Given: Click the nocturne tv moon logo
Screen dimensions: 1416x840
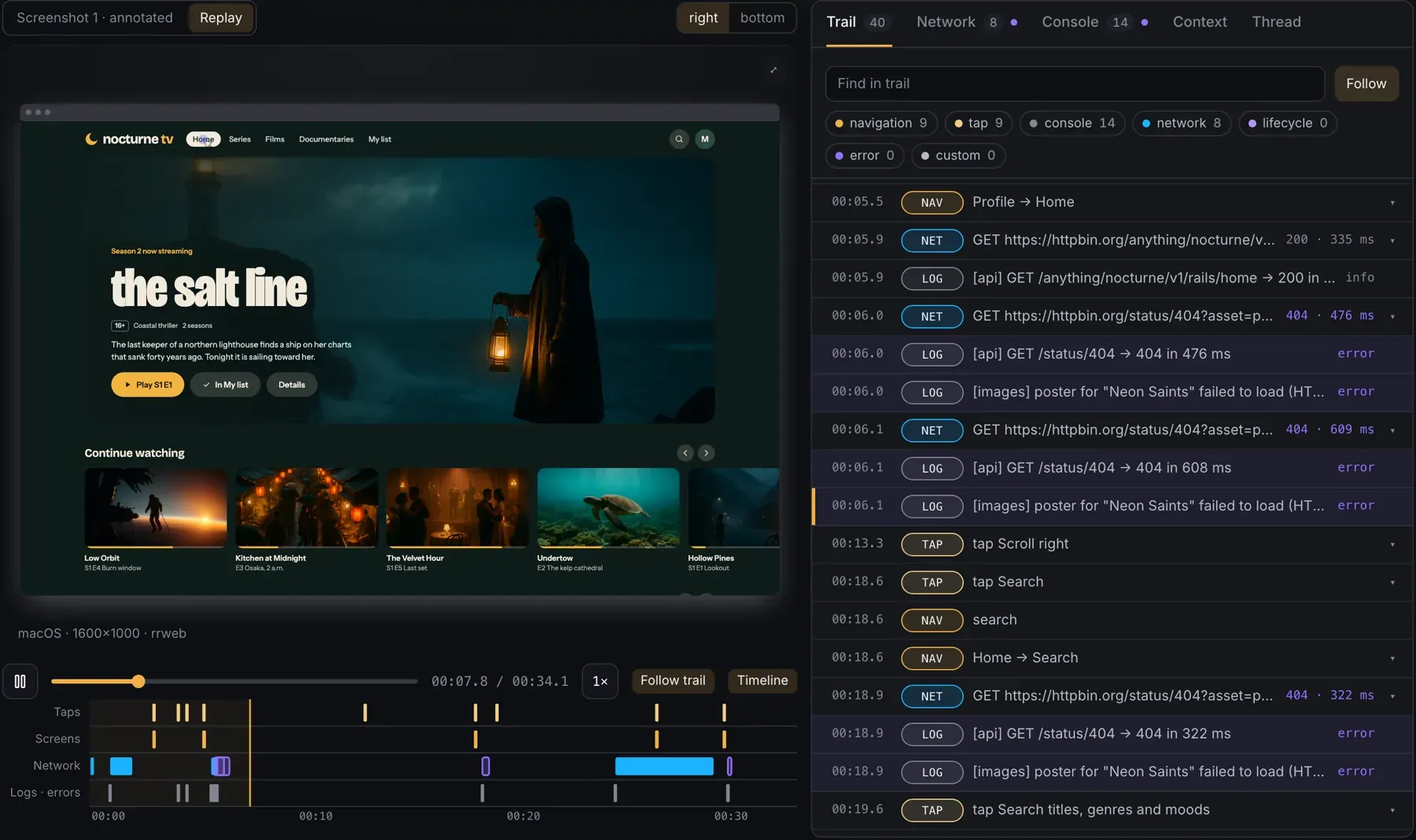Looking at the screenshot, I should pyautogui.click(x=91, y=139).
